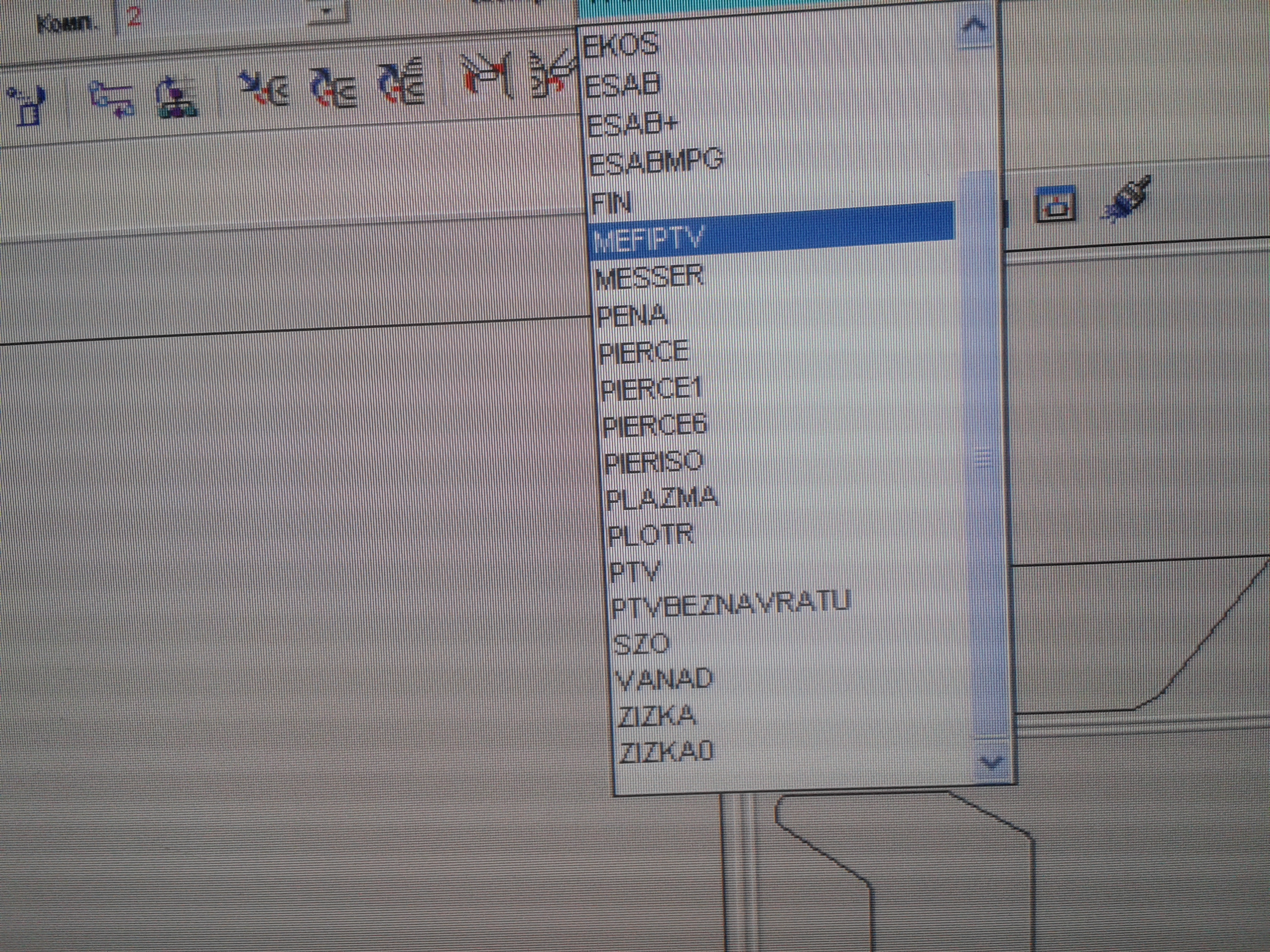This screenshot has height=952, width=1270.
Task: Choose MESSER from the list
Action: pyautogui.click(x=650, y=277)
